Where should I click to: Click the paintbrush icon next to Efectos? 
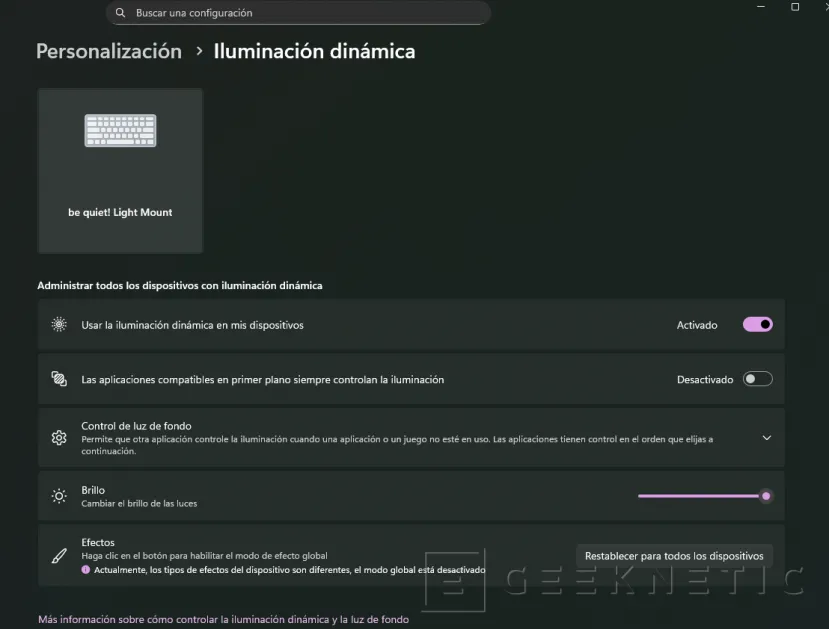click(59, 555)
